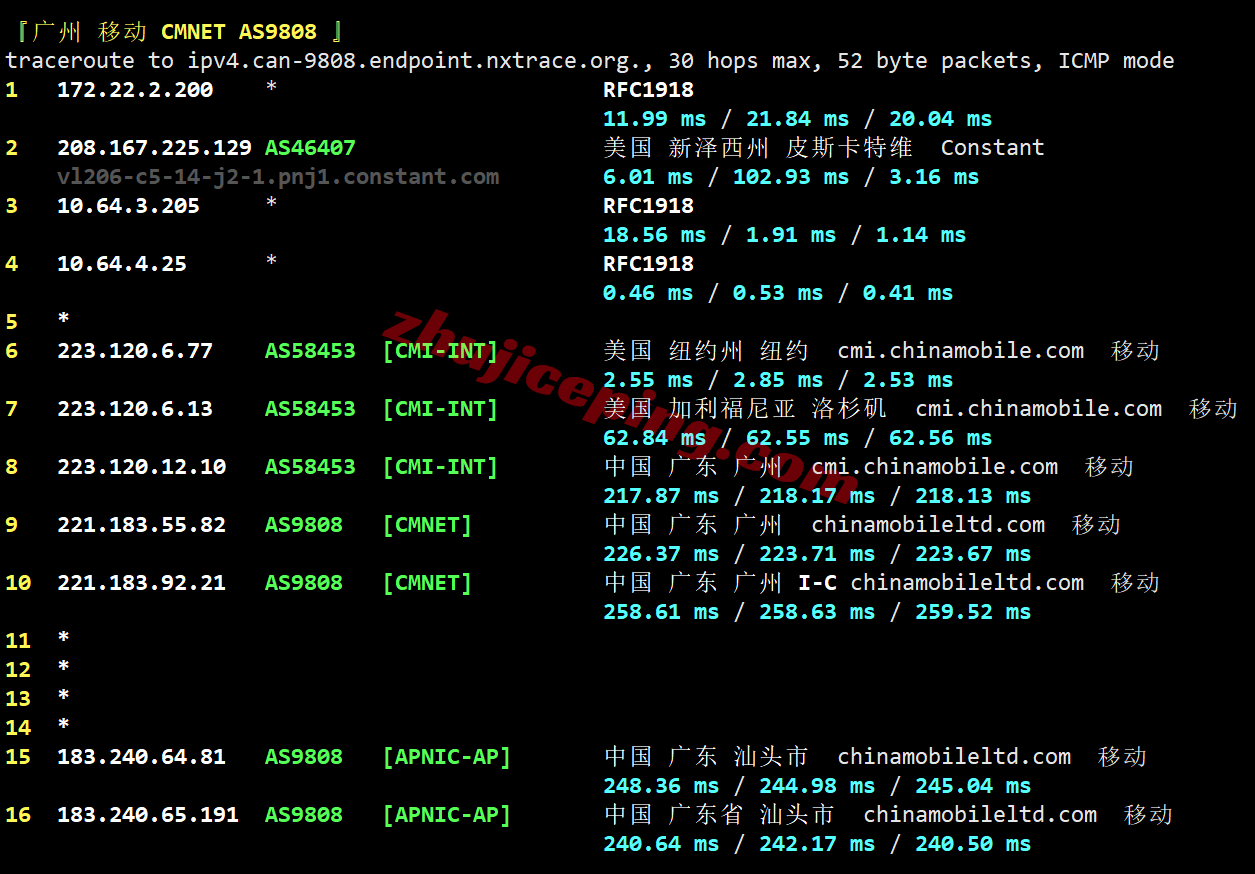Click the 240.64 ms latency value
The width and height of the screenshot is (1255, 874).
click(x=661, y=844)
